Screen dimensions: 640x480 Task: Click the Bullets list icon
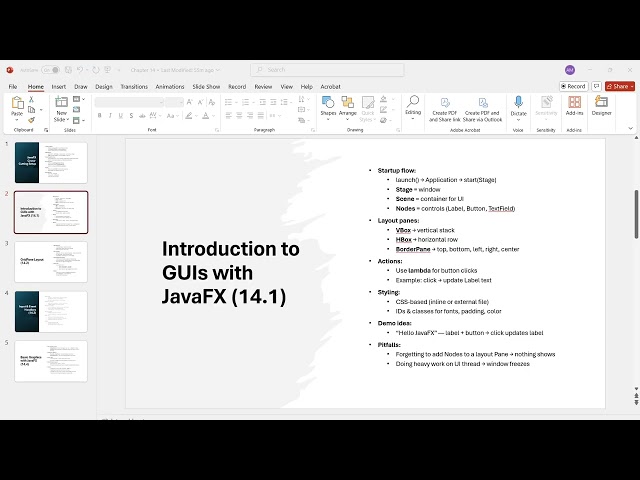point(229,102)
